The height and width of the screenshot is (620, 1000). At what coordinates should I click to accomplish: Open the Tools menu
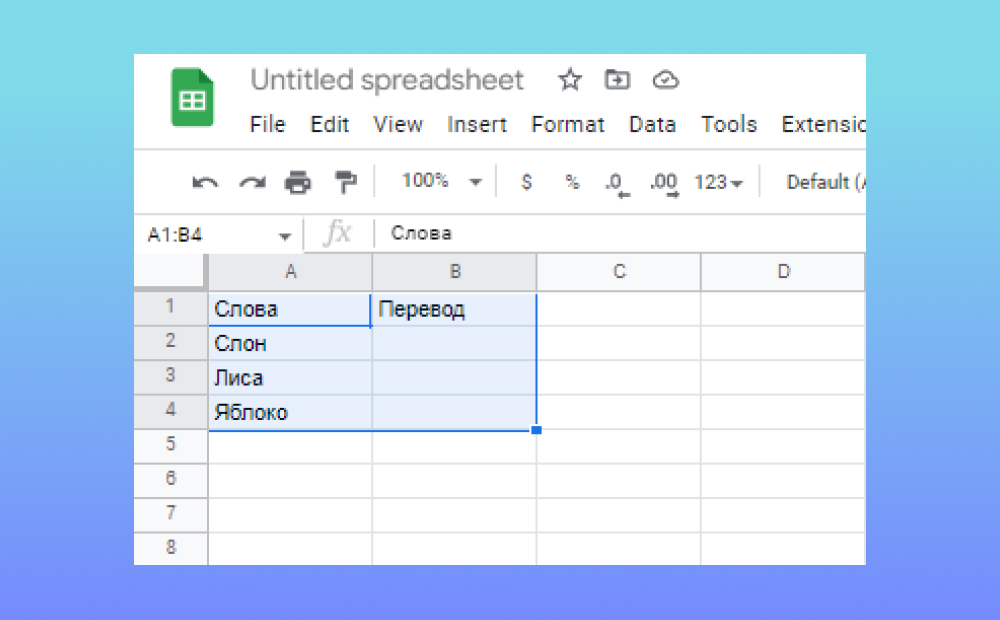728,124
